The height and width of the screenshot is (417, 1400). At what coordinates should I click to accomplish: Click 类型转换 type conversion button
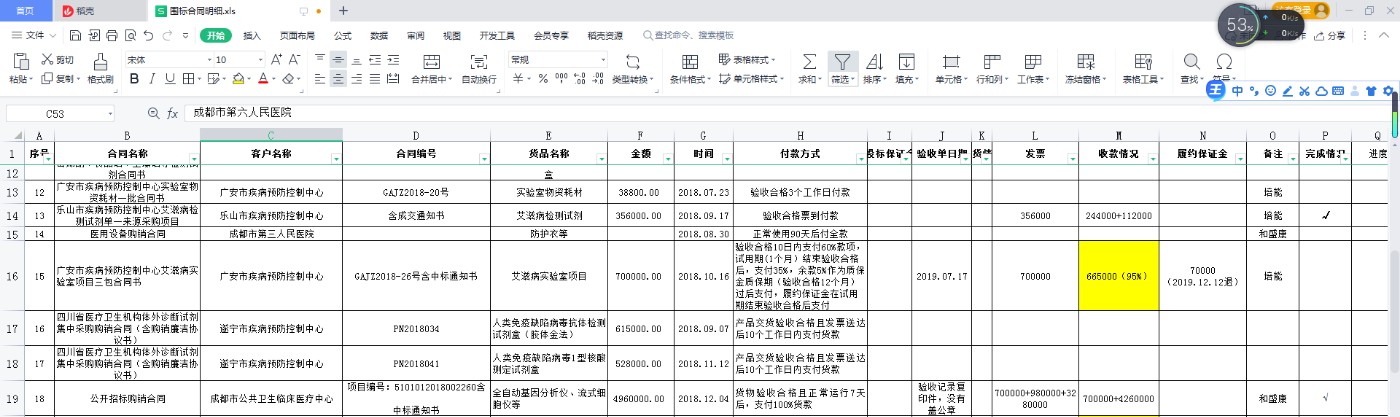coord(632,68)
